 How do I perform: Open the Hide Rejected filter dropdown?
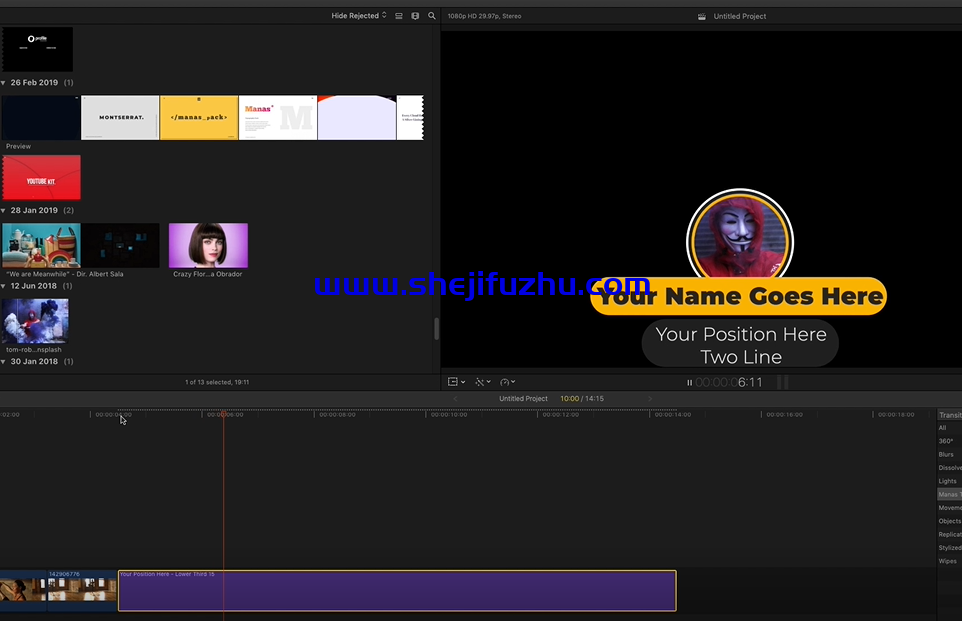359,16
